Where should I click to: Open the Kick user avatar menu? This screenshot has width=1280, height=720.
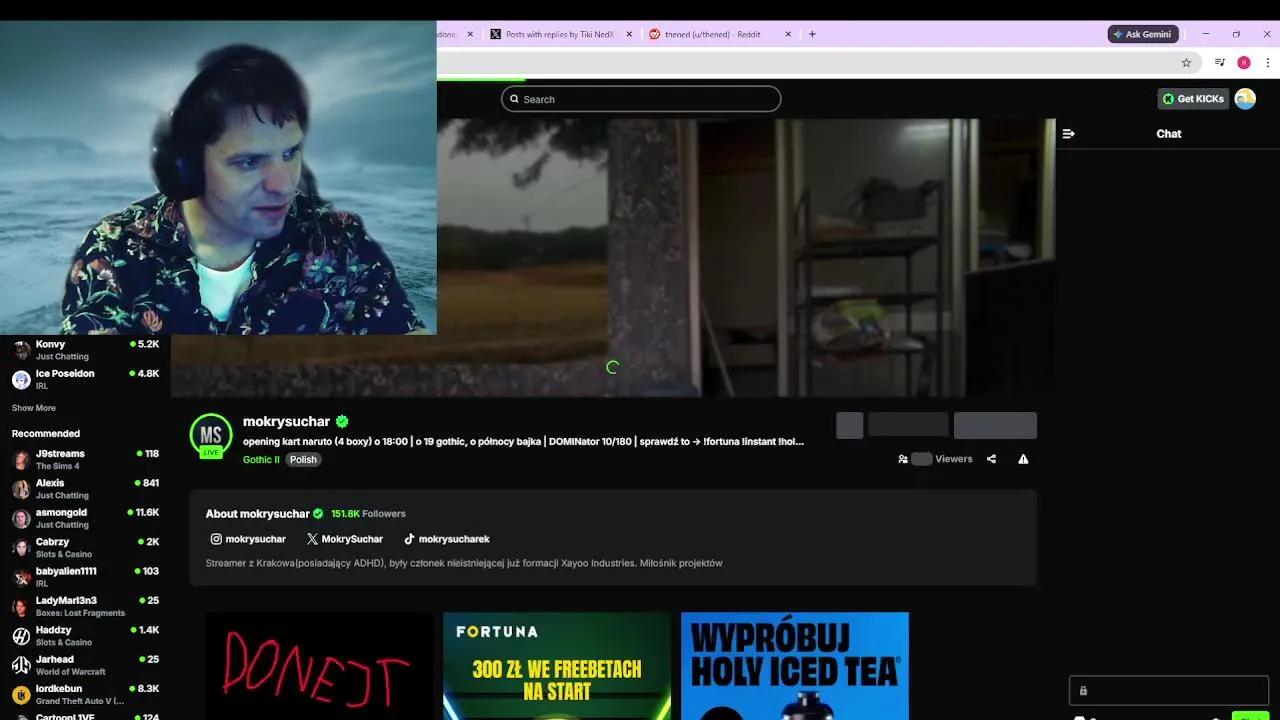pyautogui.click(x=1245, y=99)
